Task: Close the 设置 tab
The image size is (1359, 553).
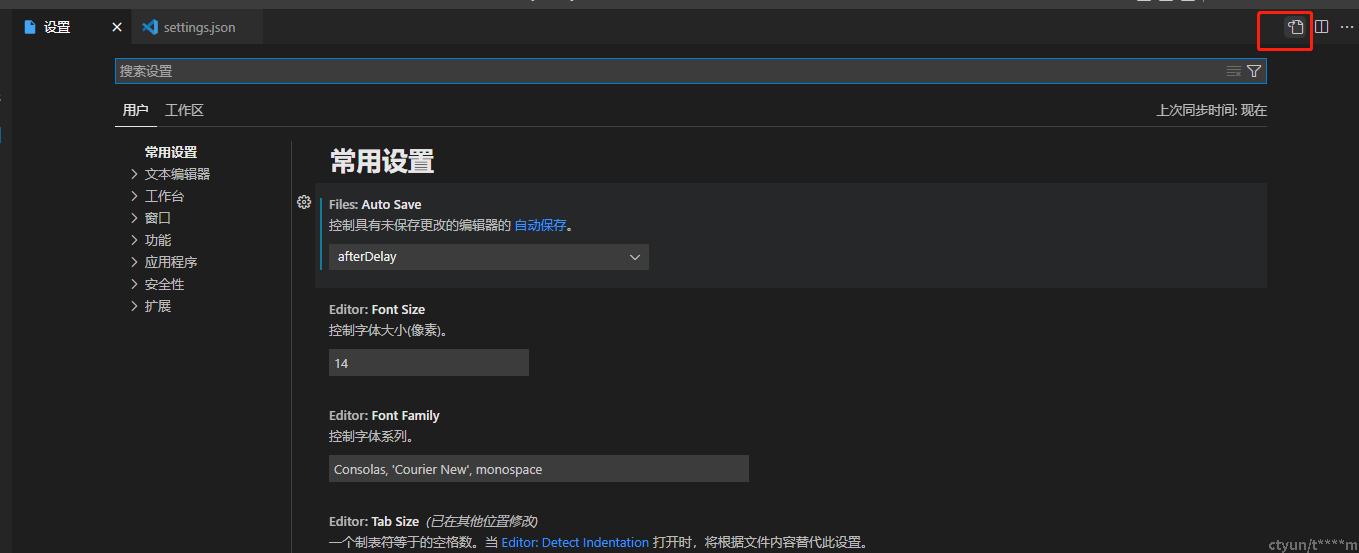Action: pyautogui.click(x=117, y=27)
